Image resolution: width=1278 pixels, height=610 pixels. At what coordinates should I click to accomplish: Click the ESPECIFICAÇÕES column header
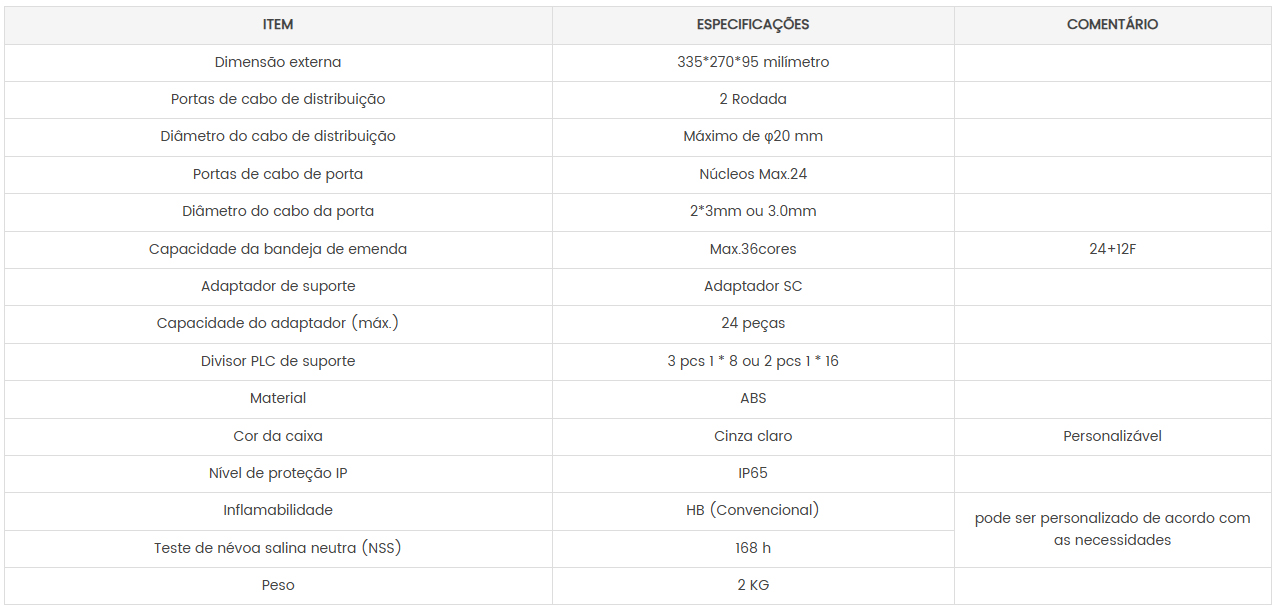click(753, 25)
